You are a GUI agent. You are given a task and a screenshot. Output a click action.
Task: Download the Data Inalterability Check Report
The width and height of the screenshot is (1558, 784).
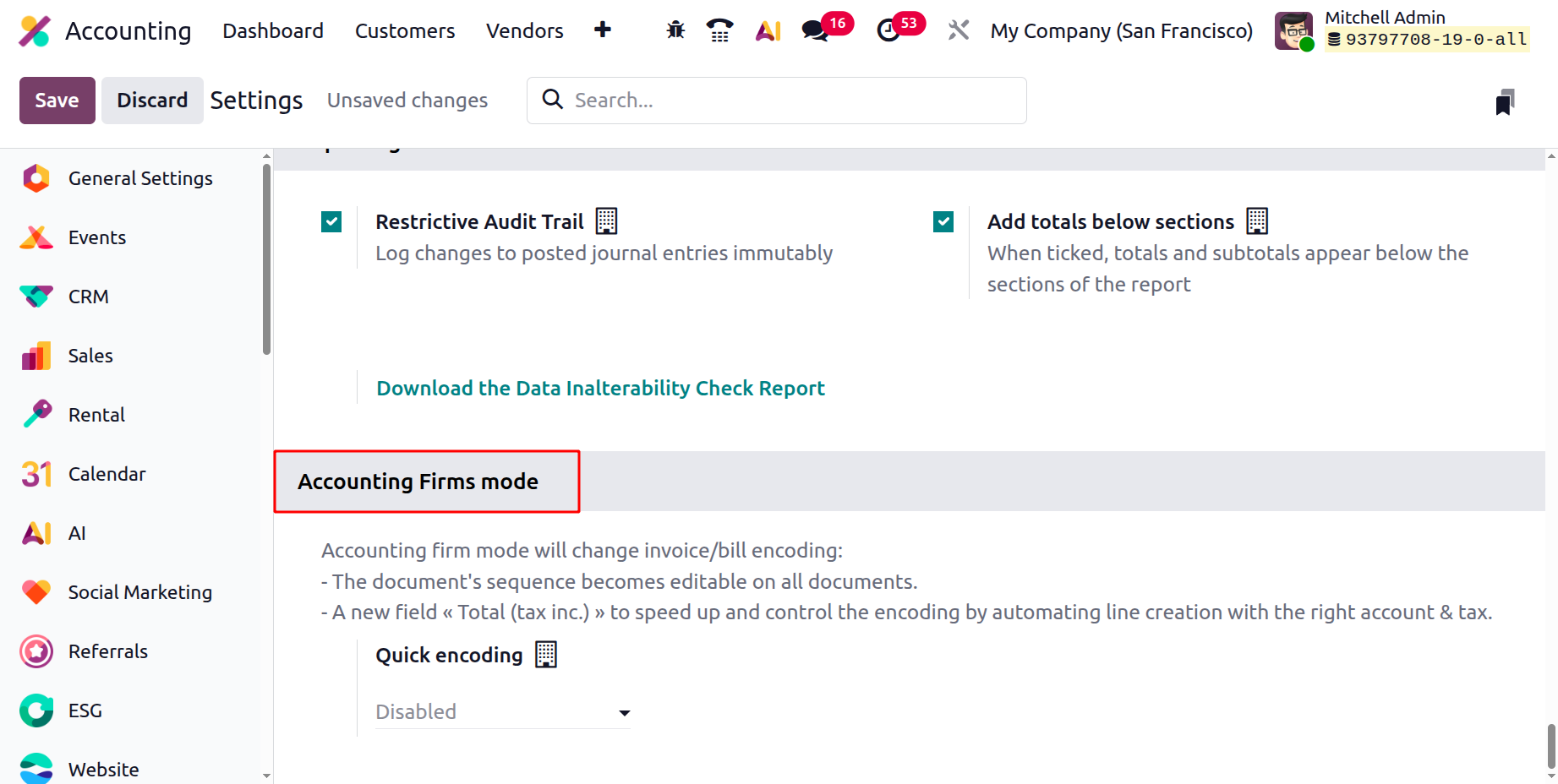(x=600, y=388)
